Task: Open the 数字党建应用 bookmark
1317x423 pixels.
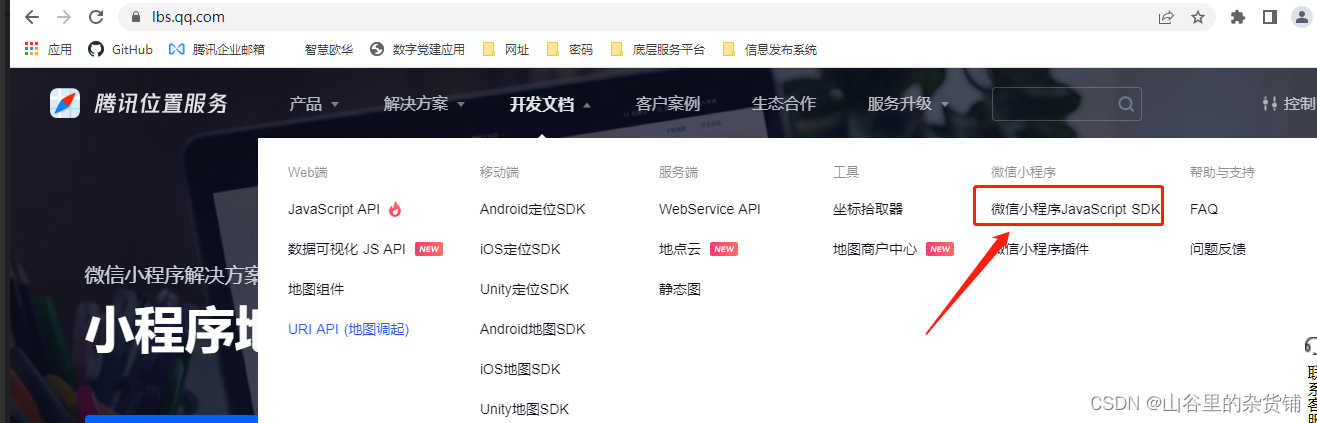Action: (417, 49)
